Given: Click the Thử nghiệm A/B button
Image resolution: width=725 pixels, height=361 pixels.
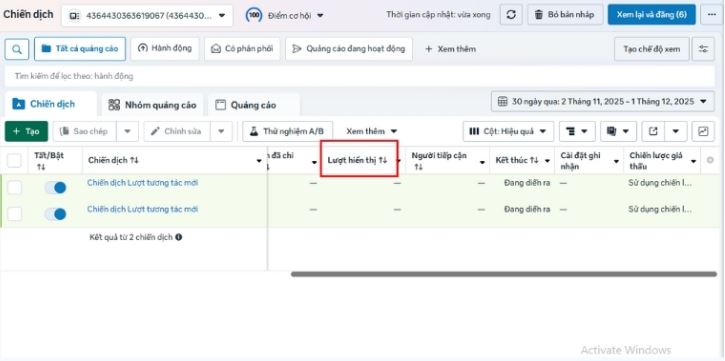Looking at the screenshot, I should (x=287, y=131).
